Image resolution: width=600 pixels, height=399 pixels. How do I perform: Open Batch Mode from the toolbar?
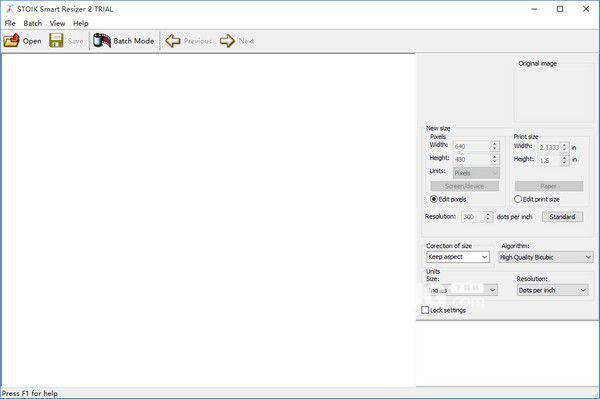click(x=124, y=41)
